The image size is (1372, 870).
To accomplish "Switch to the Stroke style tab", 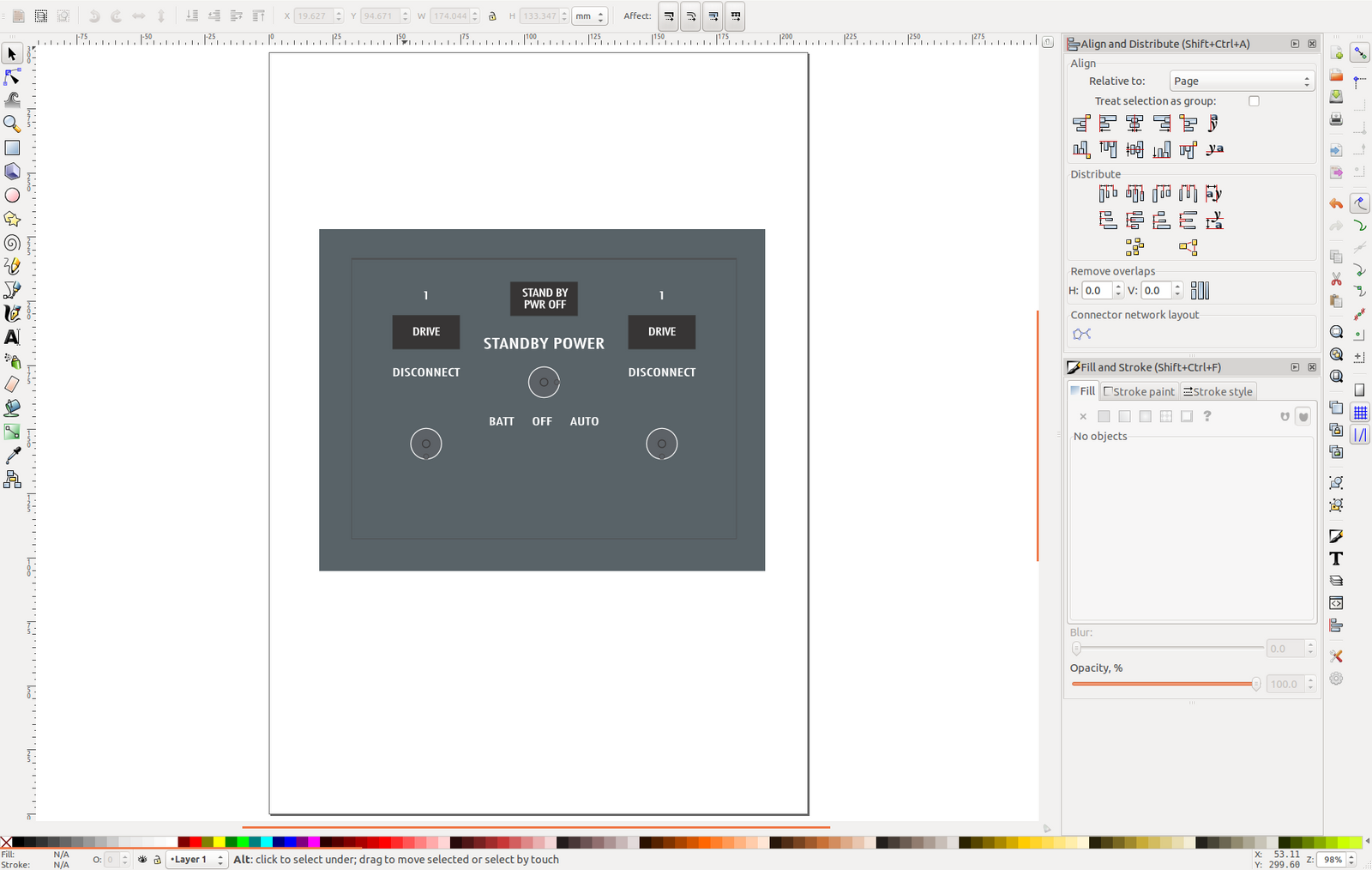I will (1218, 391).
